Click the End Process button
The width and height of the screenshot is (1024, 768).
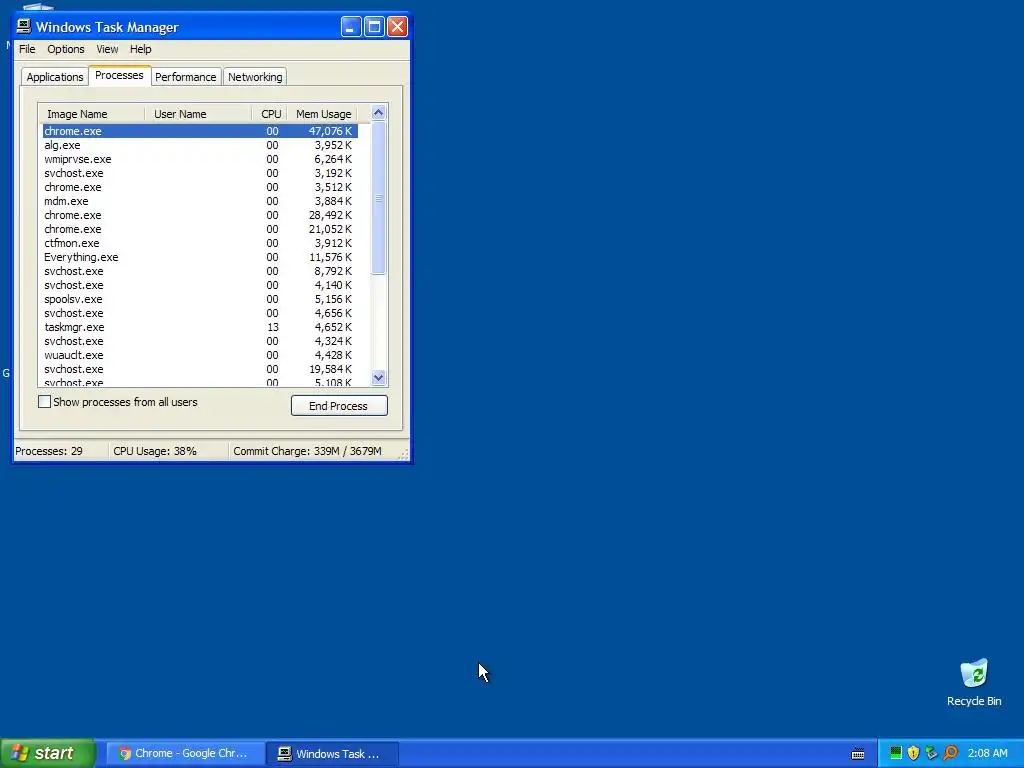(339, 406)
